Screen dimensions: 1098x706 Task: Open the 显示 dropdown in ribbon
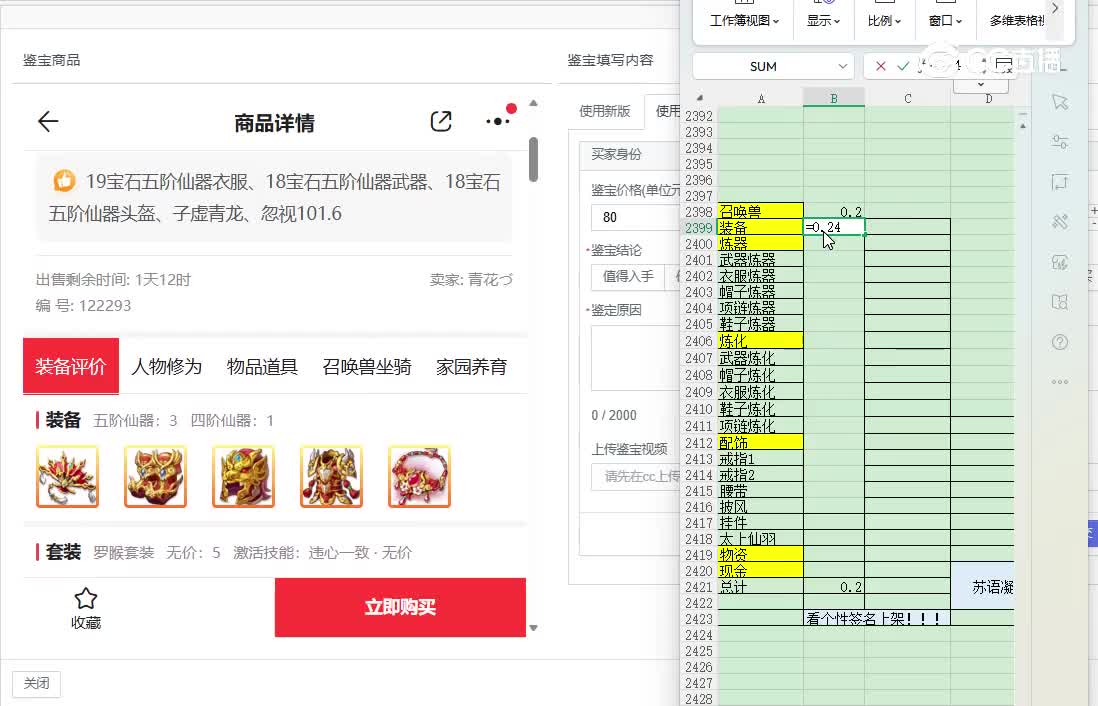coord(823,20)
